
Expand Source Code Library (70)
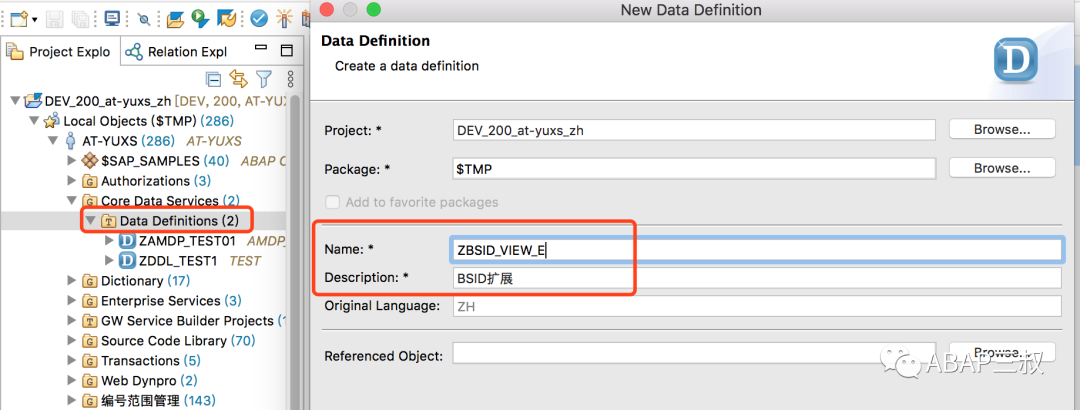pyautogui.click(x=72, y=340)
